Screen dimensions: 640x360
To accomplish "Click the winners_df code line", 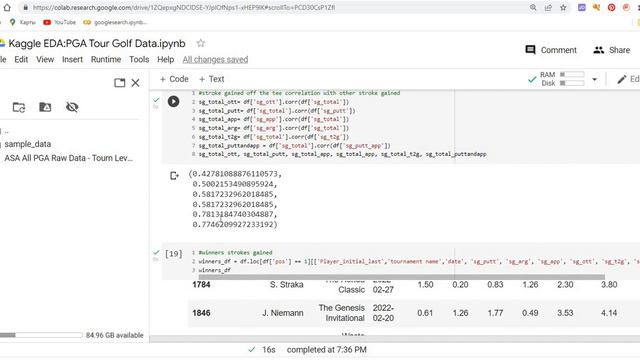I will [x=214, y=270].
